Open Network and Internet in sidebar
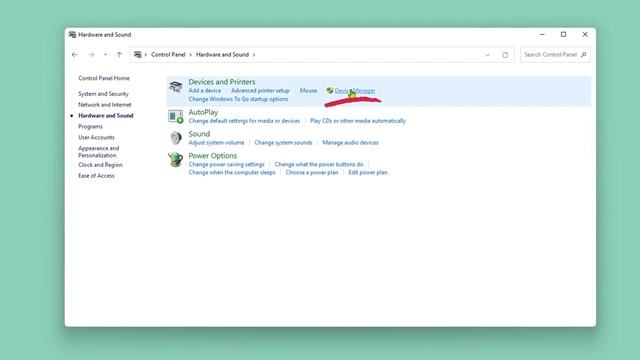 pyautogui.click(x=105, y=105)
